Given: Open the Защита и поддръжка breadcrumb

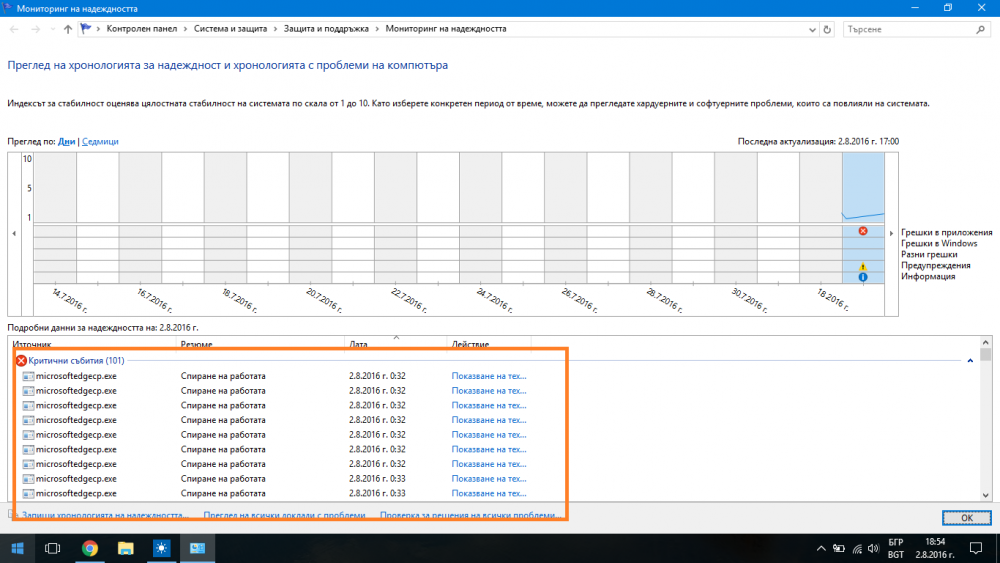Looking at the screenshot, I should [x=326, y=29].
